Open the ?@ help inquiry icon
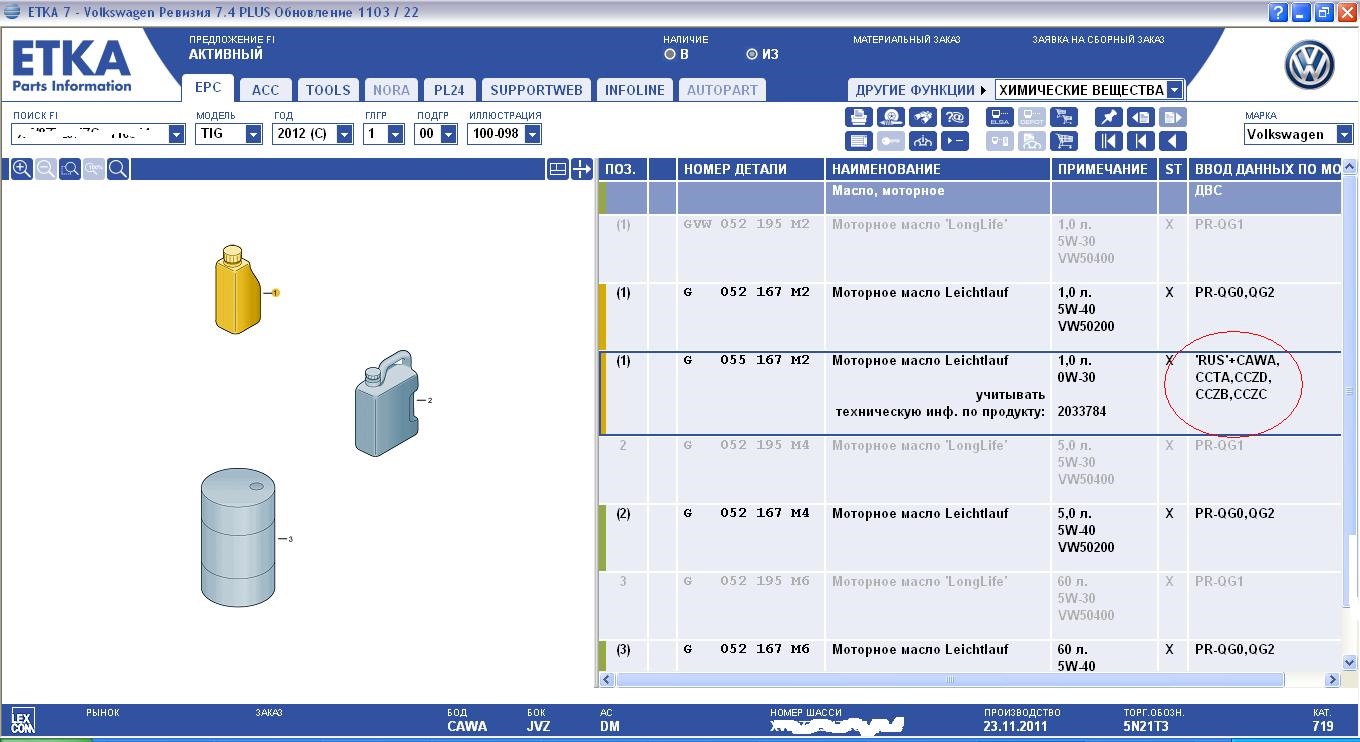Viewport: 1360px width, 742px height. pyautogui.click(x=957, y=118)
